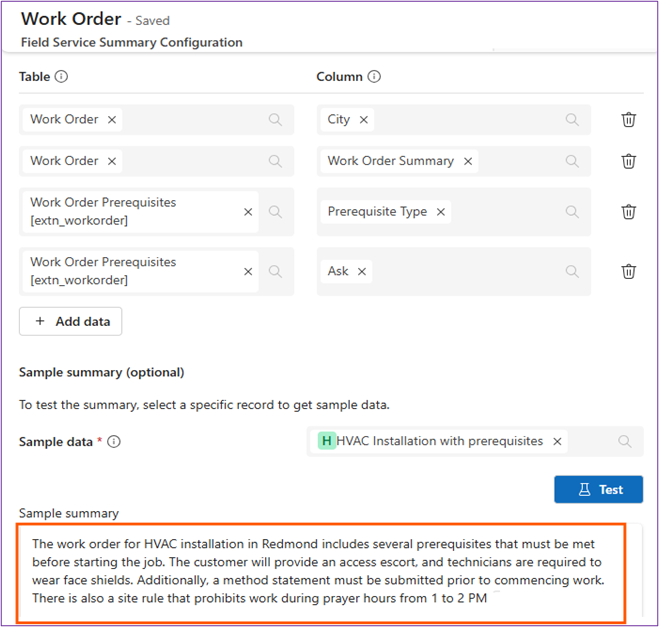Show info tooltip for Column header
Screen dimensions: 659x627
(x=374, y=76)
